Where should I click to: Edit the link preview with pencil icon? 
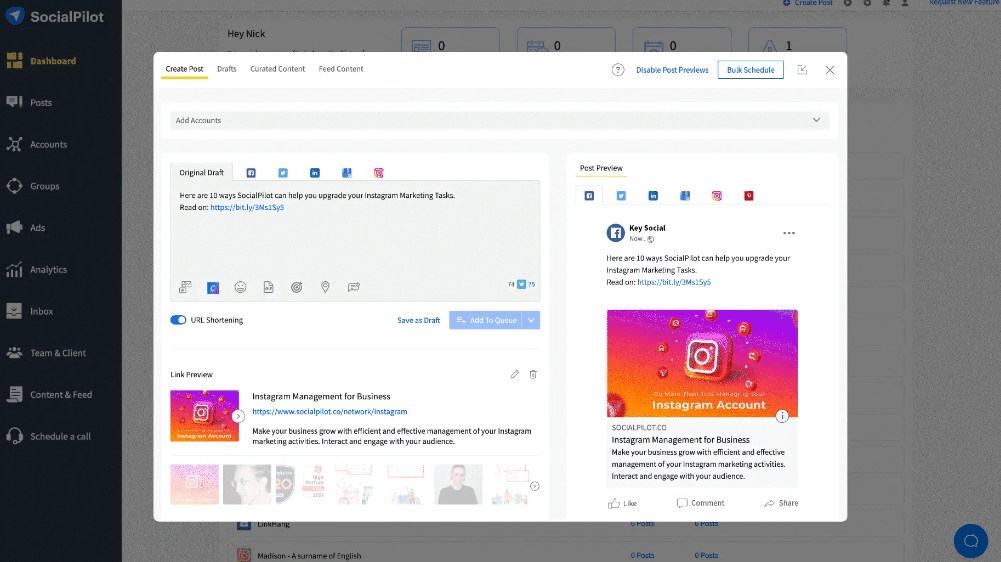point(515,374)
